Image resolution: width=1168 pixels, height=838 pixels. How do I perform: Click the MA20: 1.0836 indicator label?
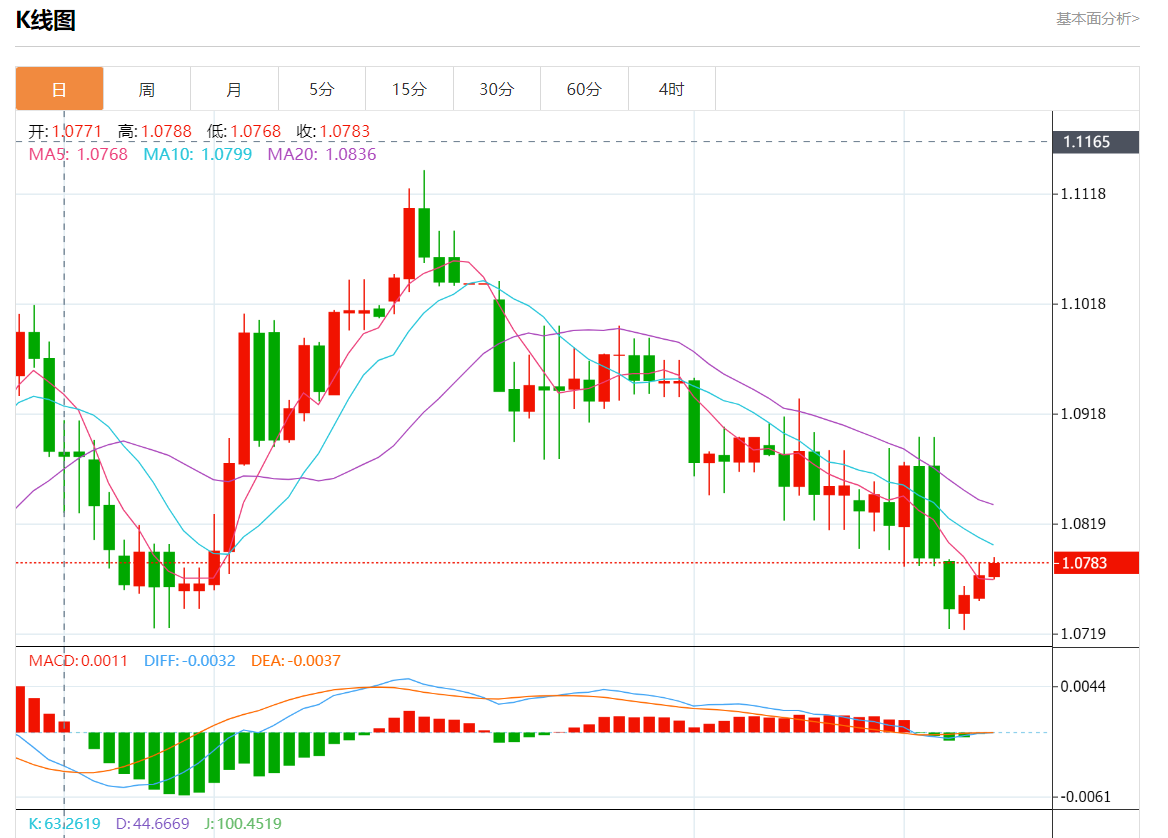point(322,154)
